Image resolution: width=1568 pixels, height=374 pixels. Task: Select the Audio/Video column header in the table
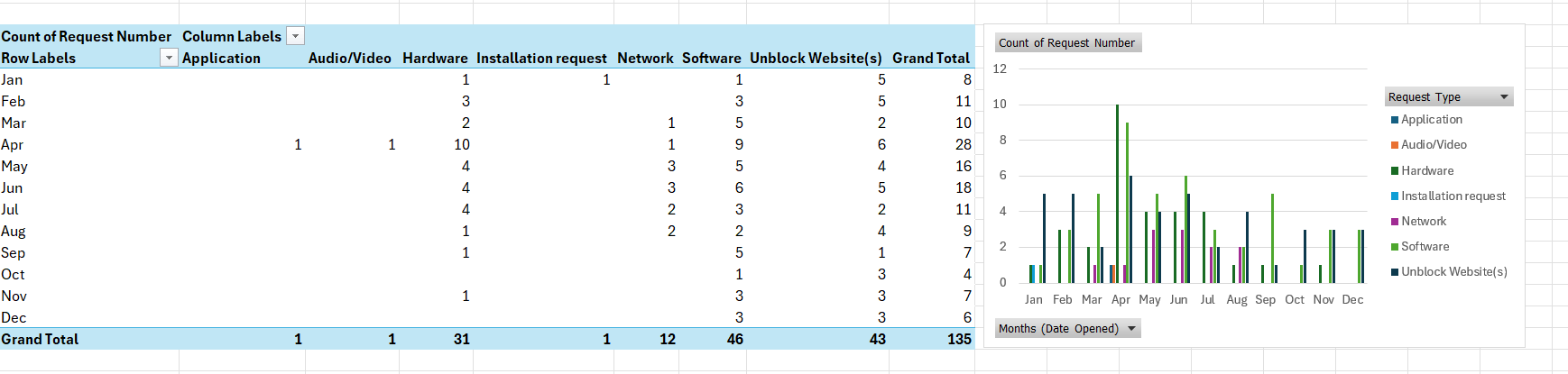[352, 58]
